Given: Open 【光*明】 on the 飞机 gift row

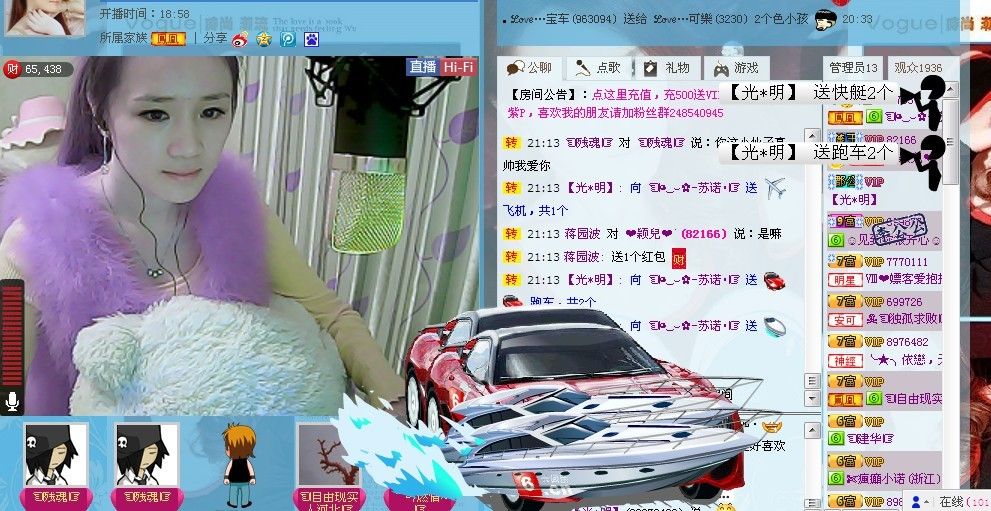Looking at the screenshot, I should 589,188.
